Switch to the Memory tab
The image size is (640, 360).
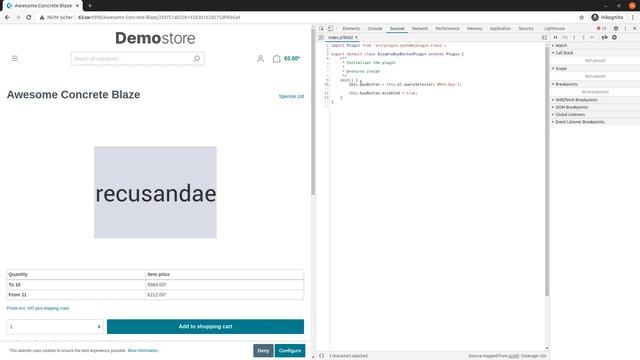coord(474,29)
